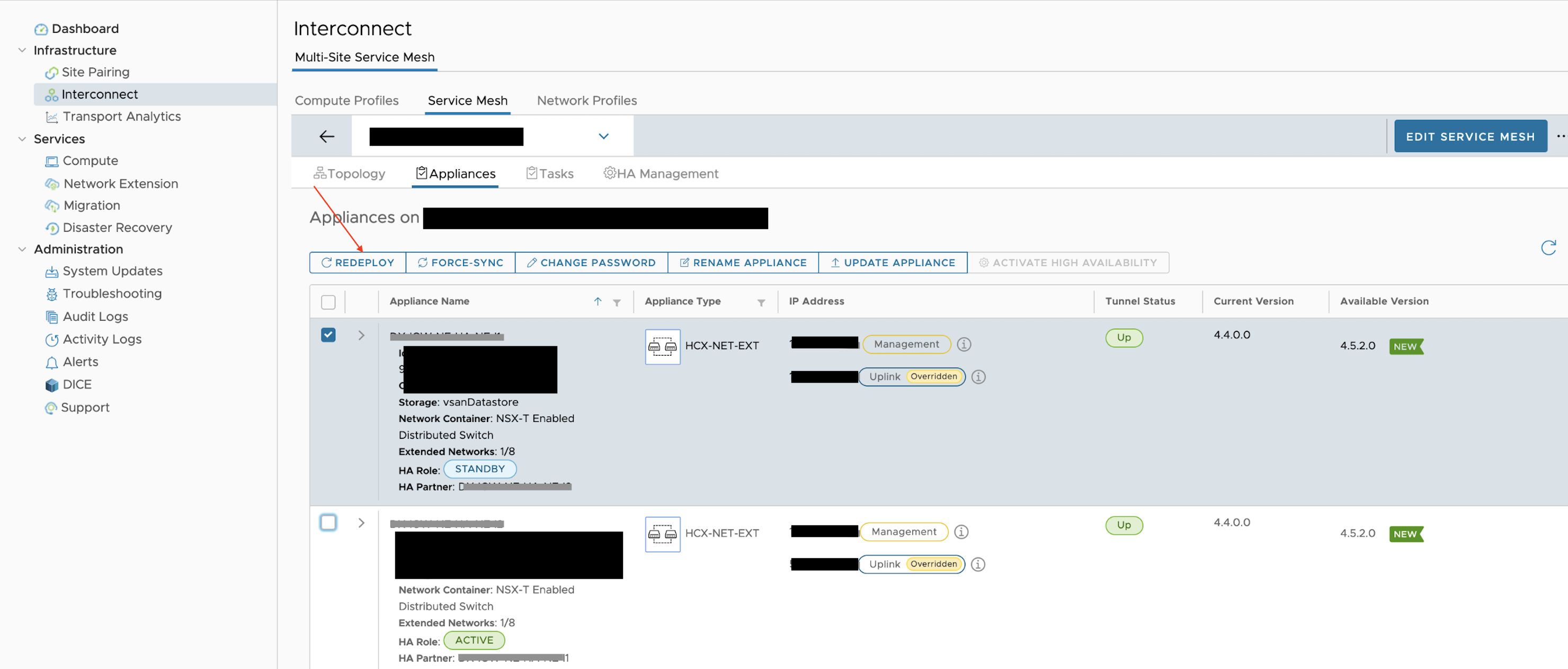This screenshot has height=669, width=1568.
Task: Click info icon beside first Uplink badge
Action: point(978,377)
